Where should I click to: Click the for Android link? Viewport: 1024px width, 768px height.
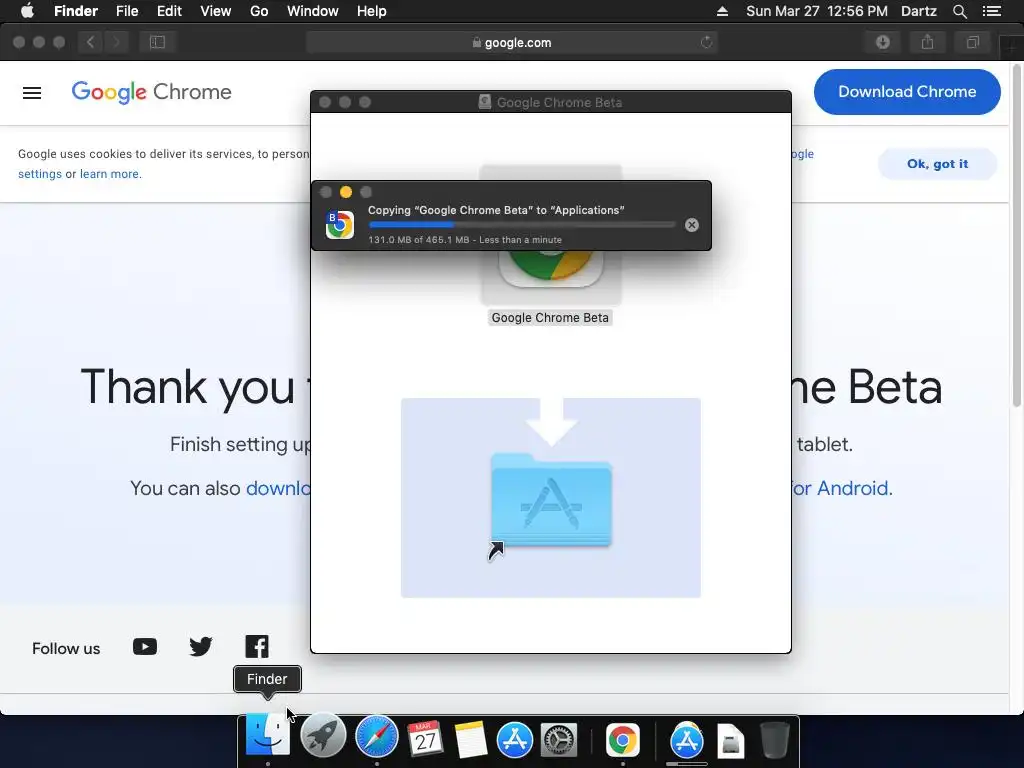(840, 488)
